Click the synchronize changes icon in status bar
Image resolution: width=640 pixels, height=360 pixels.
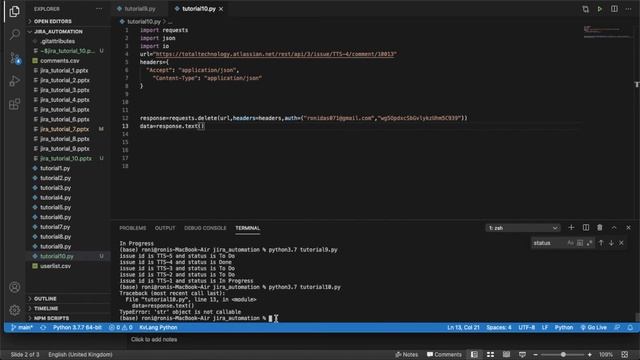(x=43, y=327)
